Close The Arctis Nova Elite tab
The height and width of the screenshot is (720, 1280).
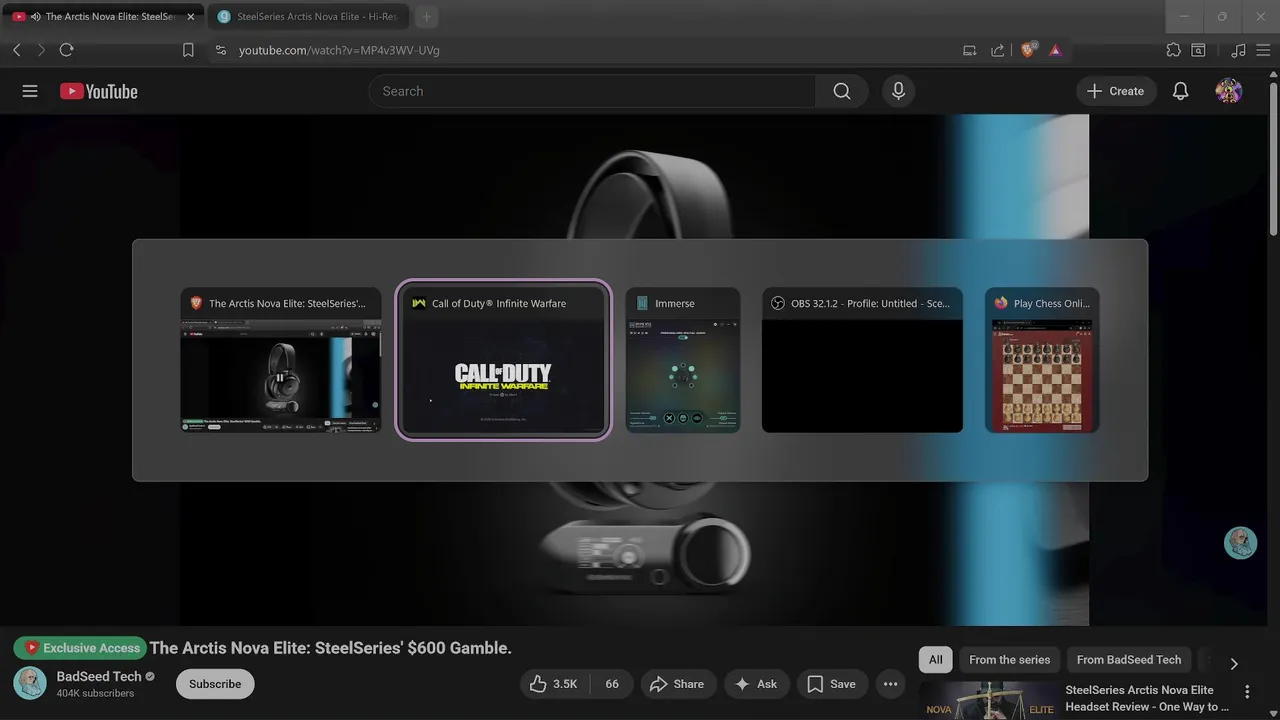pos(191,17)
